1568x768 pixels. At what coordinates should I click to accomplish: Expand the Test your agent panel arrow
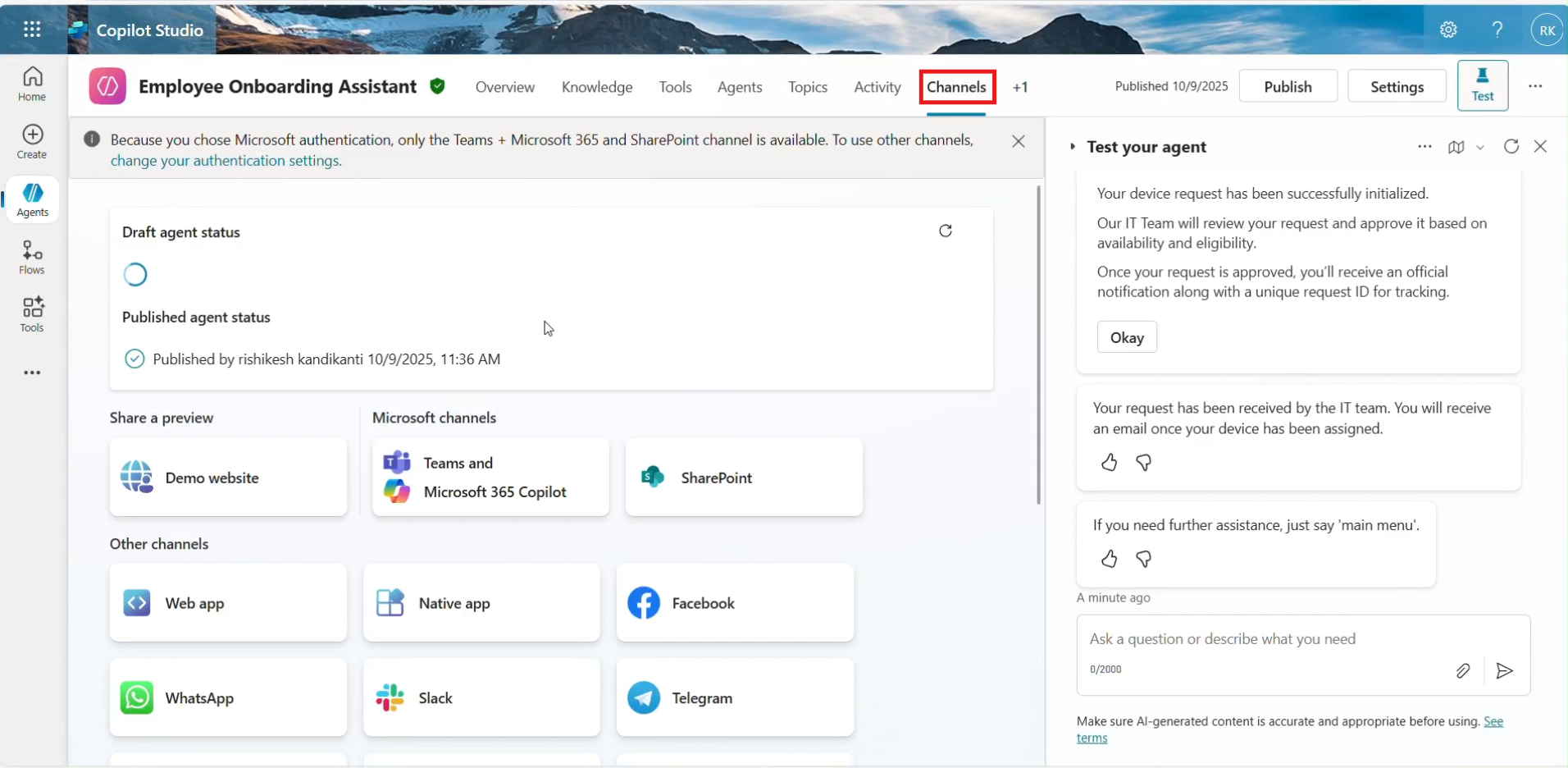(x=1073, y=147)
